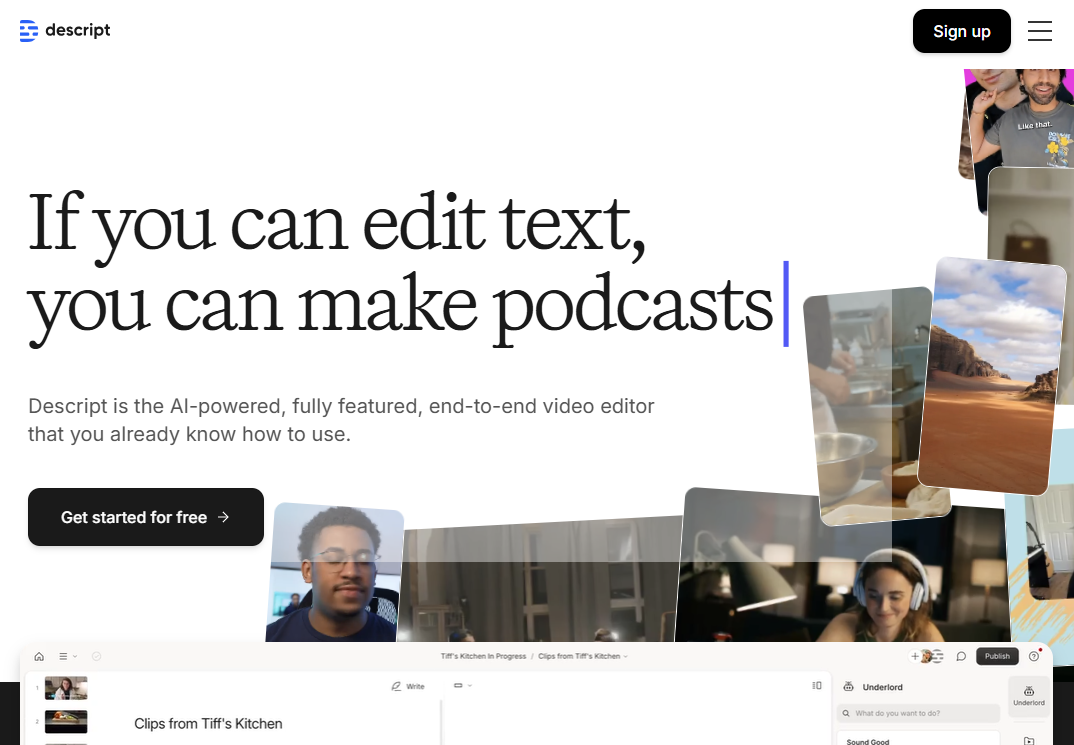The width and height of the screenshot is (1074, 745).
Task: Click the plus icon to add collaborator
Action: (x=915, y=657)
